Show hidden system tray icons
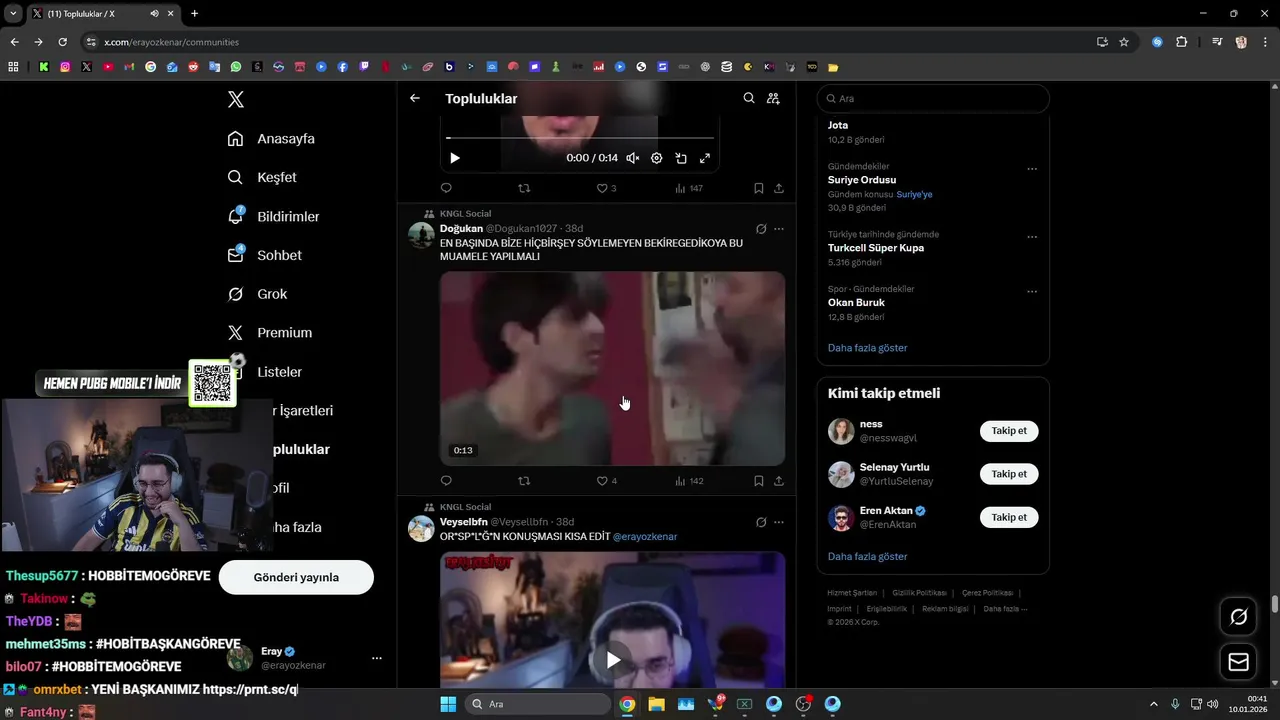The image size is (1280, 720). [1153, 704]
